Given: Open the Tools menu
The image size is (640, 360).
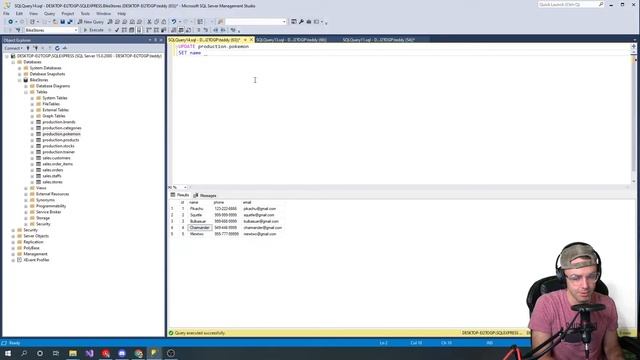Looking at the screenshot, I should coord(85,13).
